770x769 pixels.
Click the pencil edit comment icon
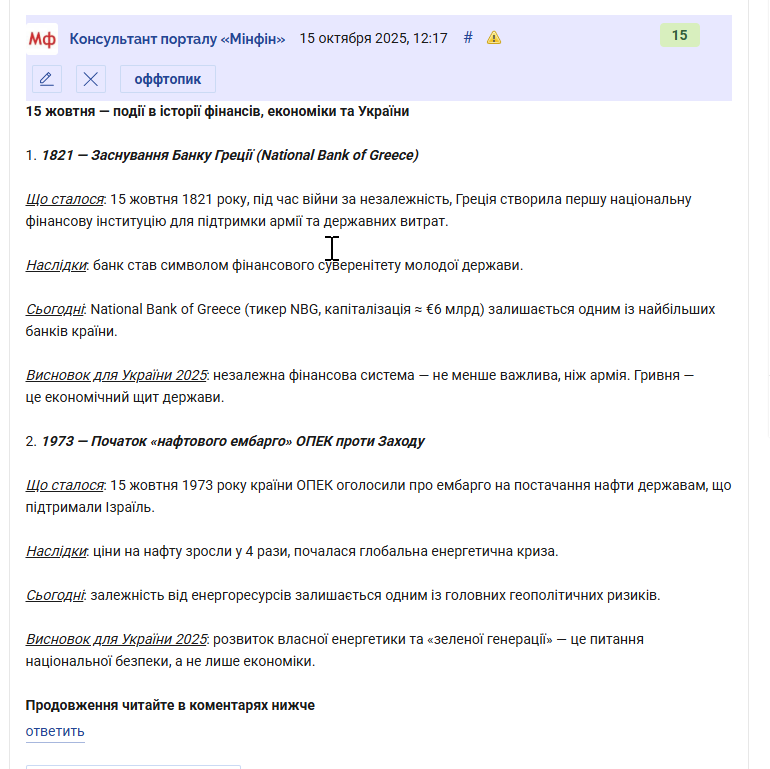click(47, 79)
